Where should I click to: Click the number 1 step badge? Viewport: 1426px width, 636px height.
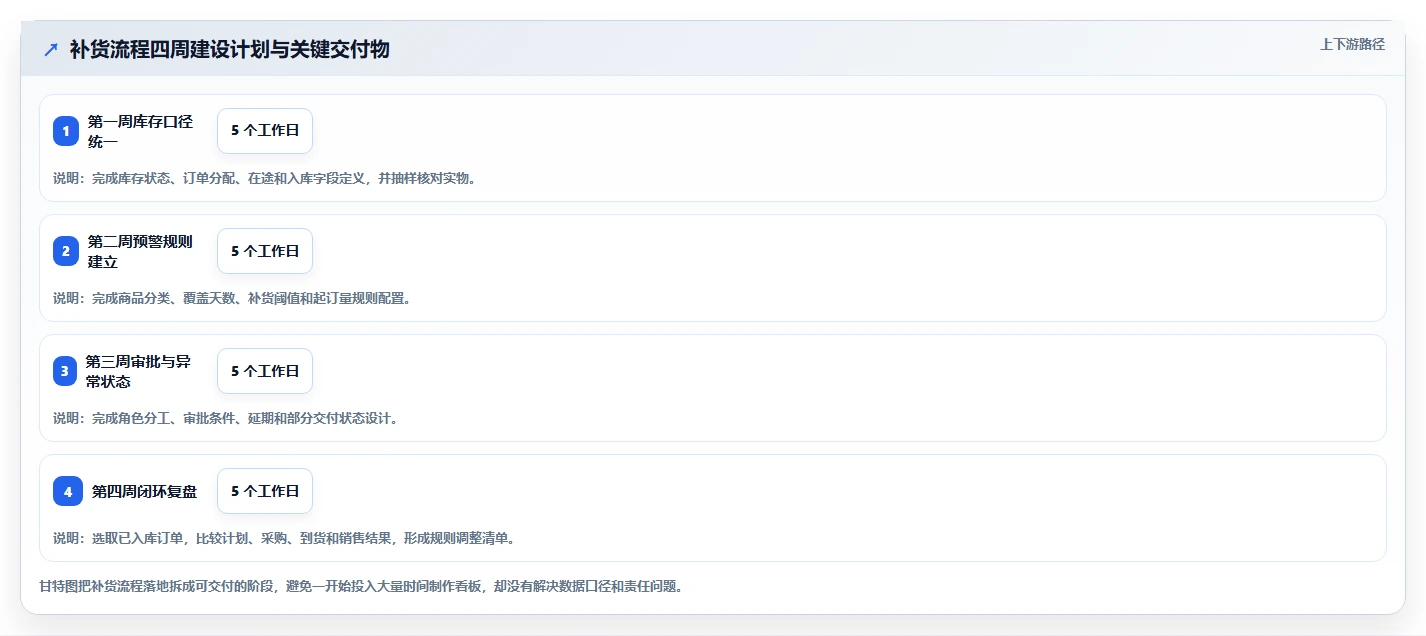[x=66, y=131]
